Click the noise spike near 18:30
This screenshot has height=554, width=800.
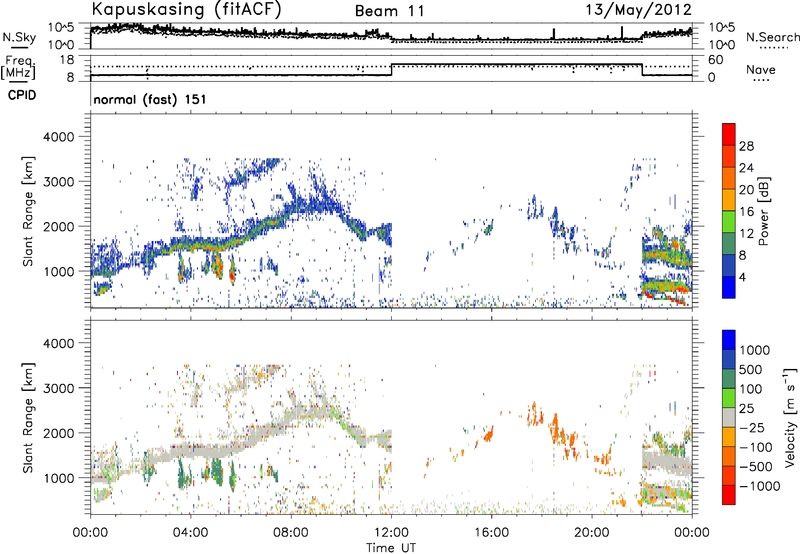(x=554, y=34)
